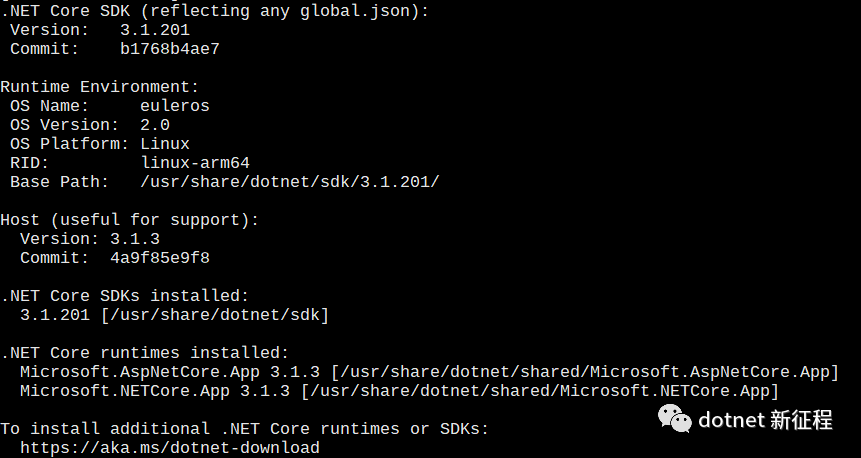Click the RID value linux-arm64

pos(194,163)
